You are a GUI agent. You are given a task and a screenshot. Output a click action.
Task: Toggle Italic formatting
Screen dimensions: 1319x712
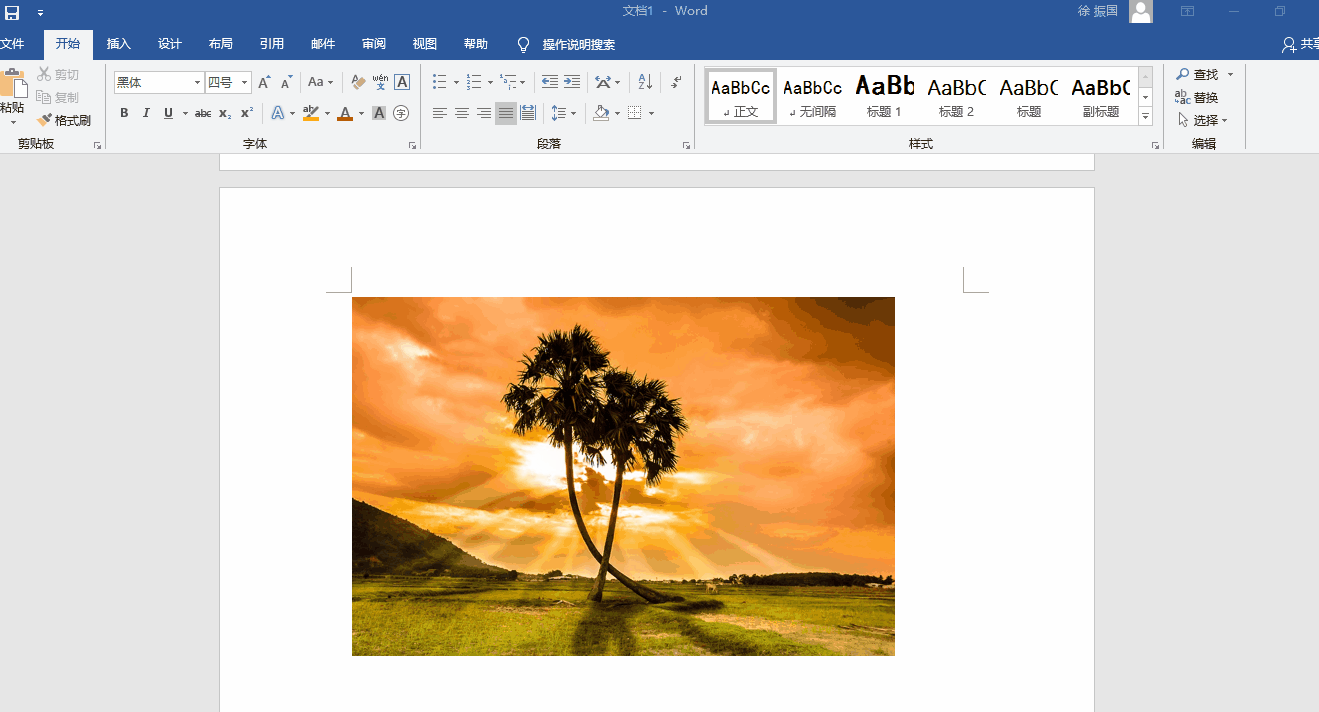tap(146, 113)
